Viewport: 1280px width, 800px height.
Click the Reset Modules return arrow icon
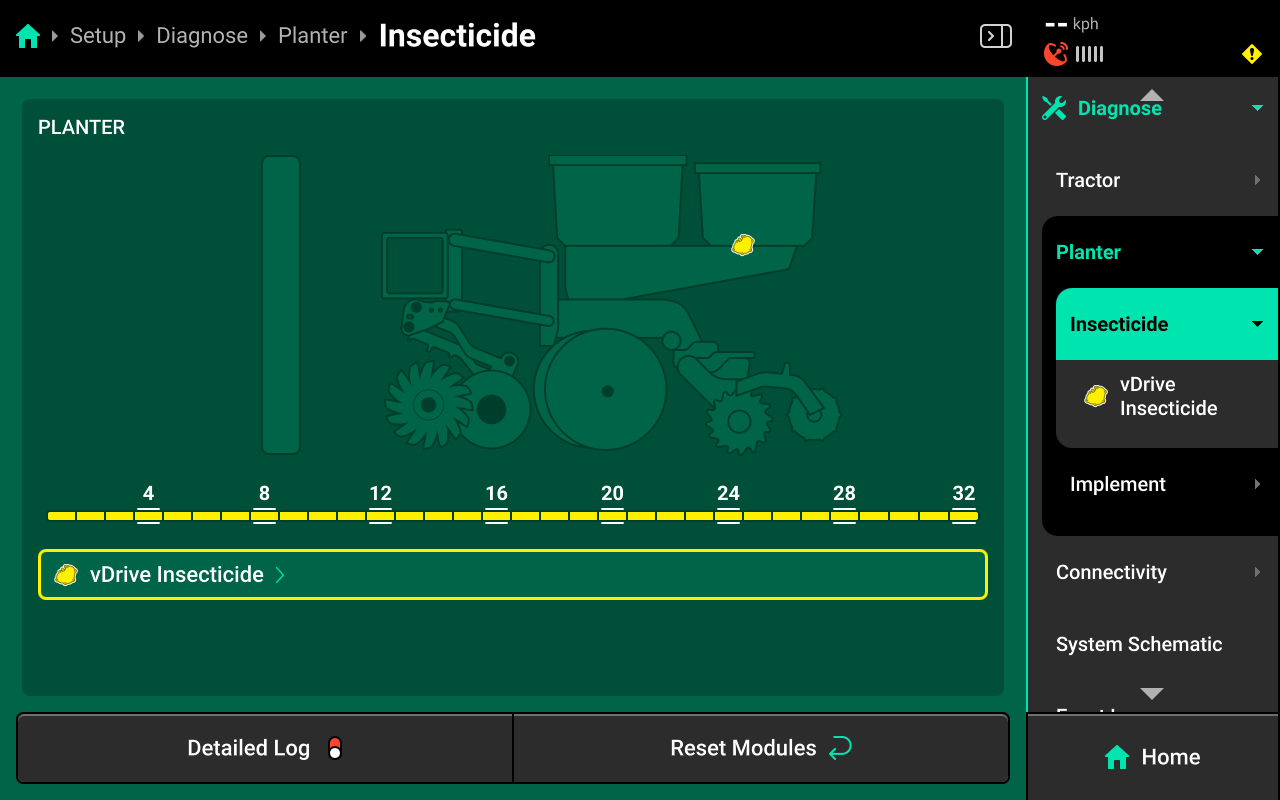click(x=840, y=748)
